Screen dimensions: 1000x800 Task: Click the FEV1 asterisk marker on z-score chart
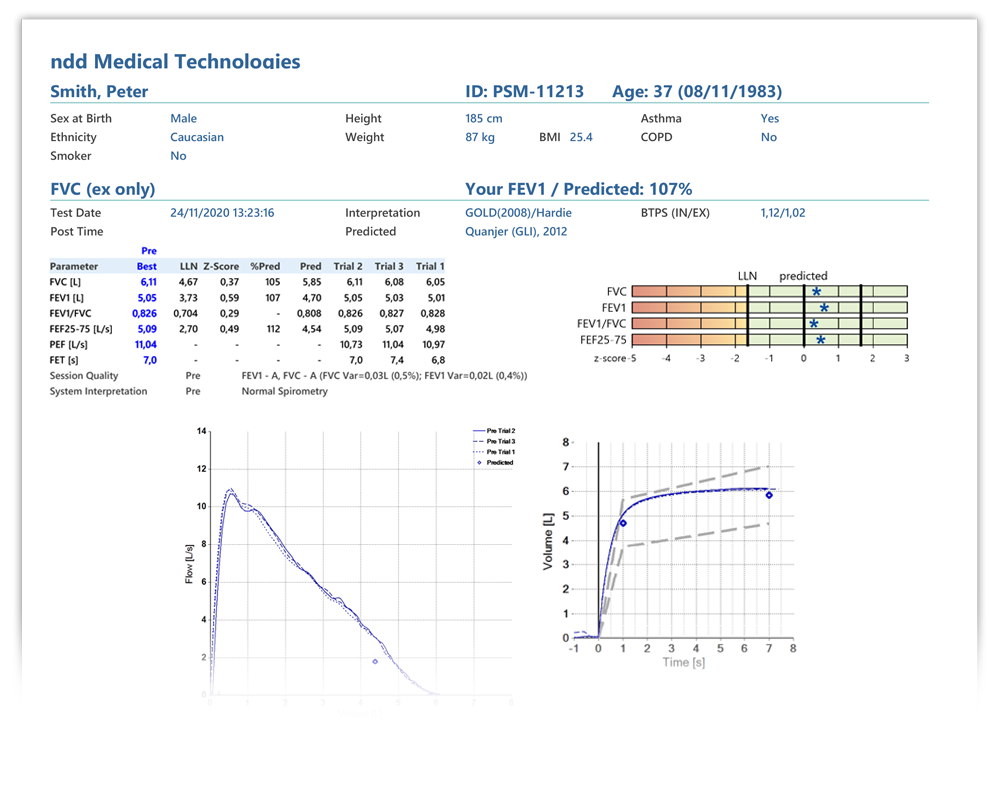[824, 308]
